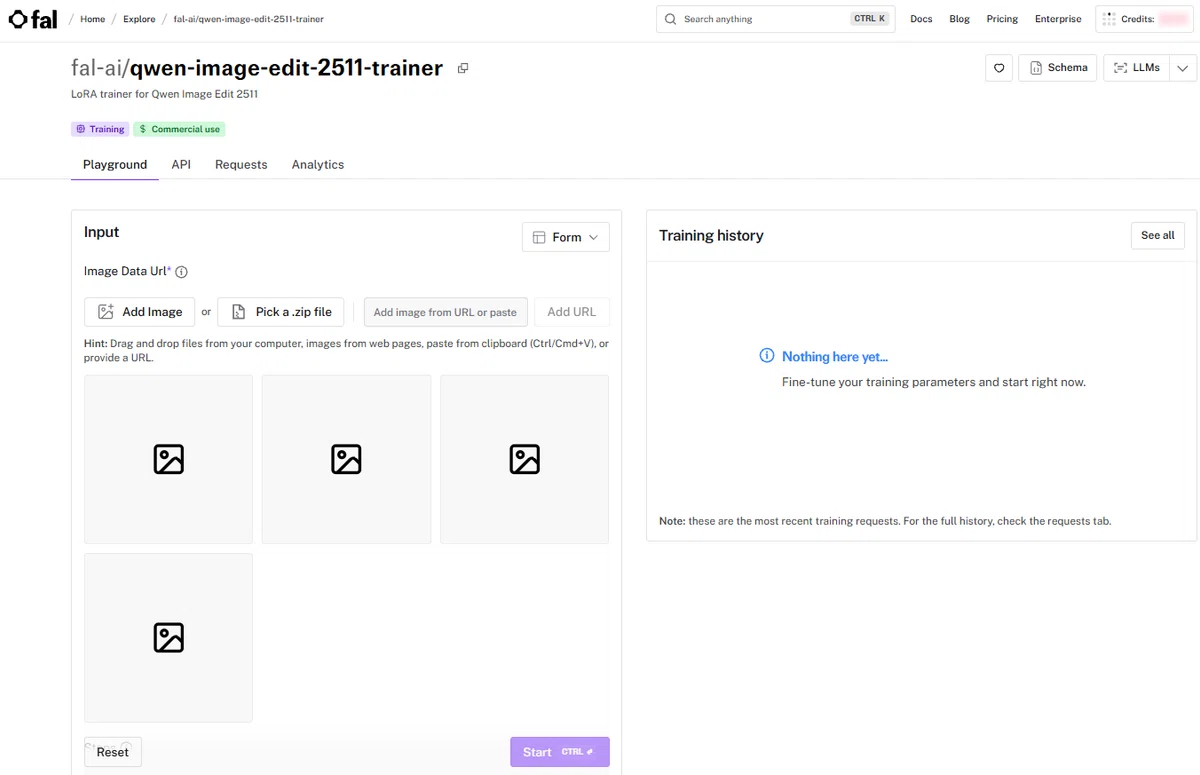Click the "Nothing here yet..." message
The width and height of the screenshot is (1200, 775).
pyautogui.click(x=835, y=357)
